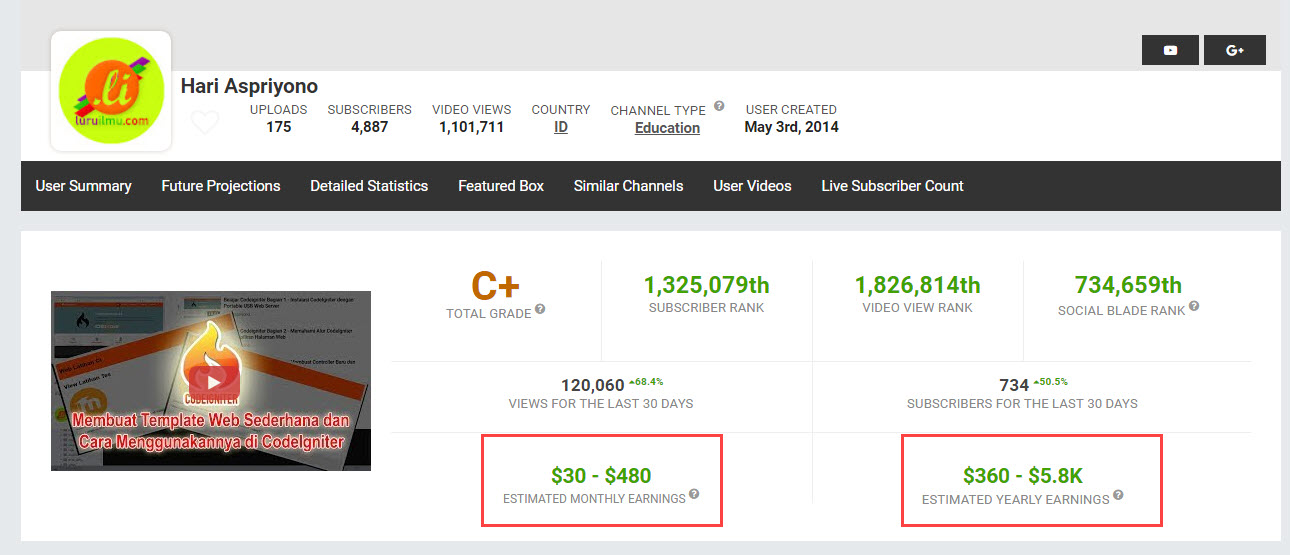Open the YouTube channel icon button
Screen dimensions: 1290x555
1170,50
